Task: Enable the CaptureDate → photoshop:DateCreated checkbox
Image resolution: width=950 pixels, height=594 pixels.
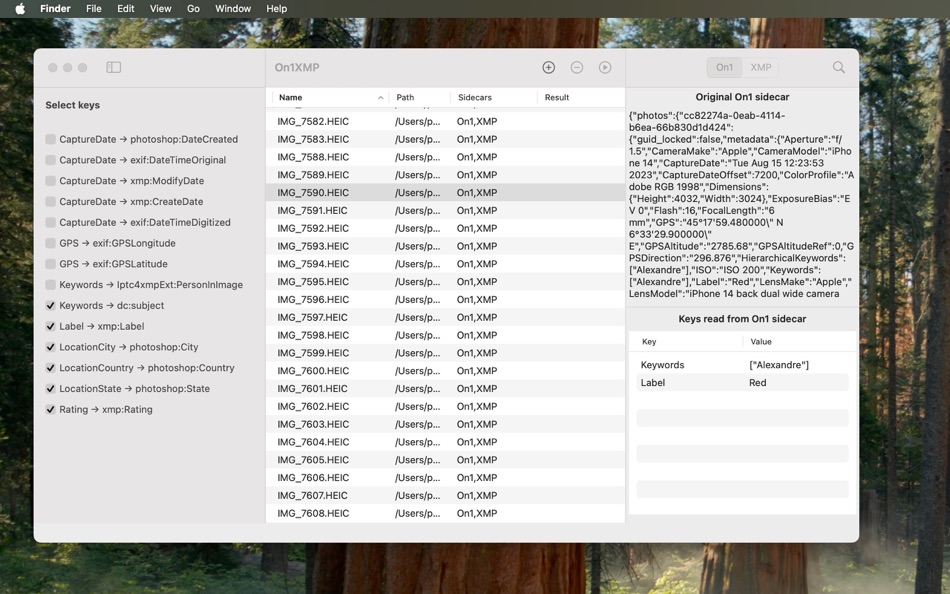Action: (50, 139)
